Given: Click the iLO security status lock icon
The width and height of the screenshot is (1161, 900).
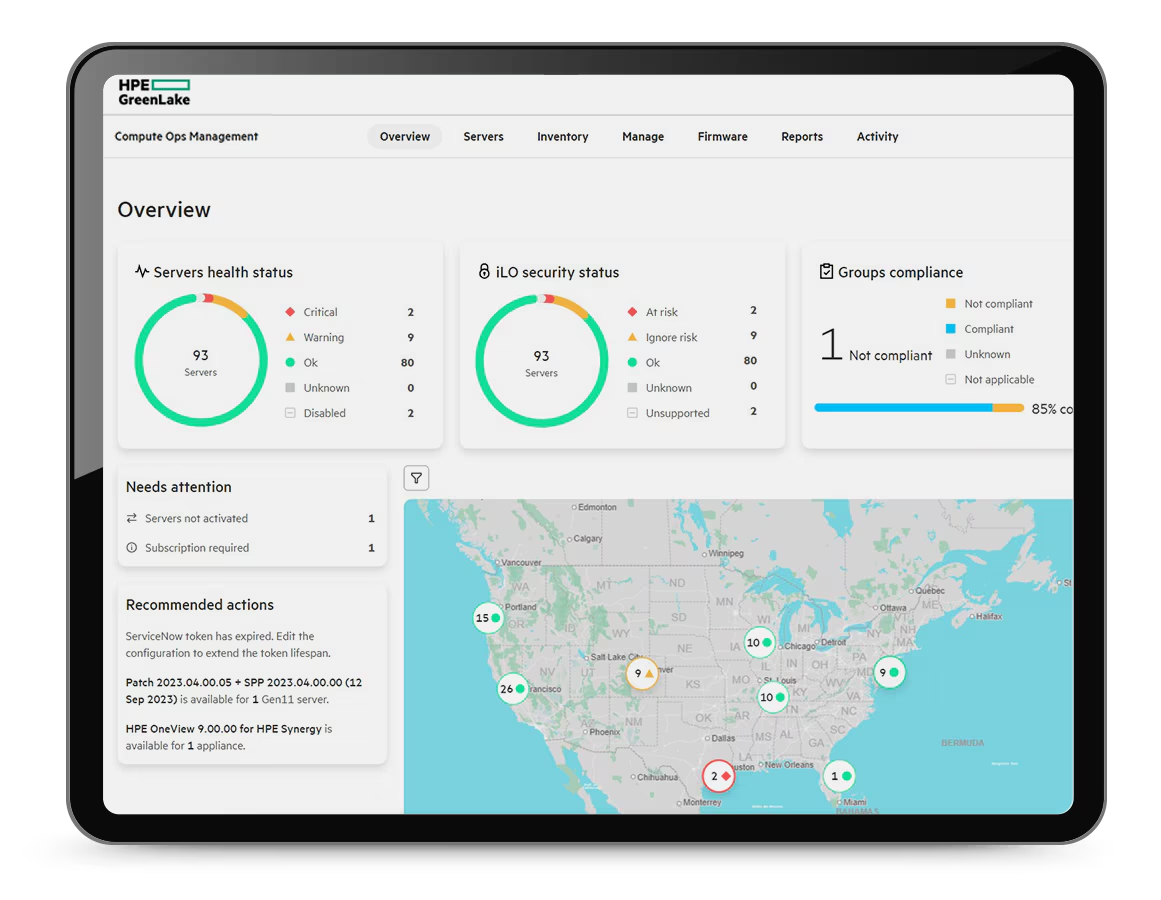Looking at the screenshot, I should [x=484, y=272].
